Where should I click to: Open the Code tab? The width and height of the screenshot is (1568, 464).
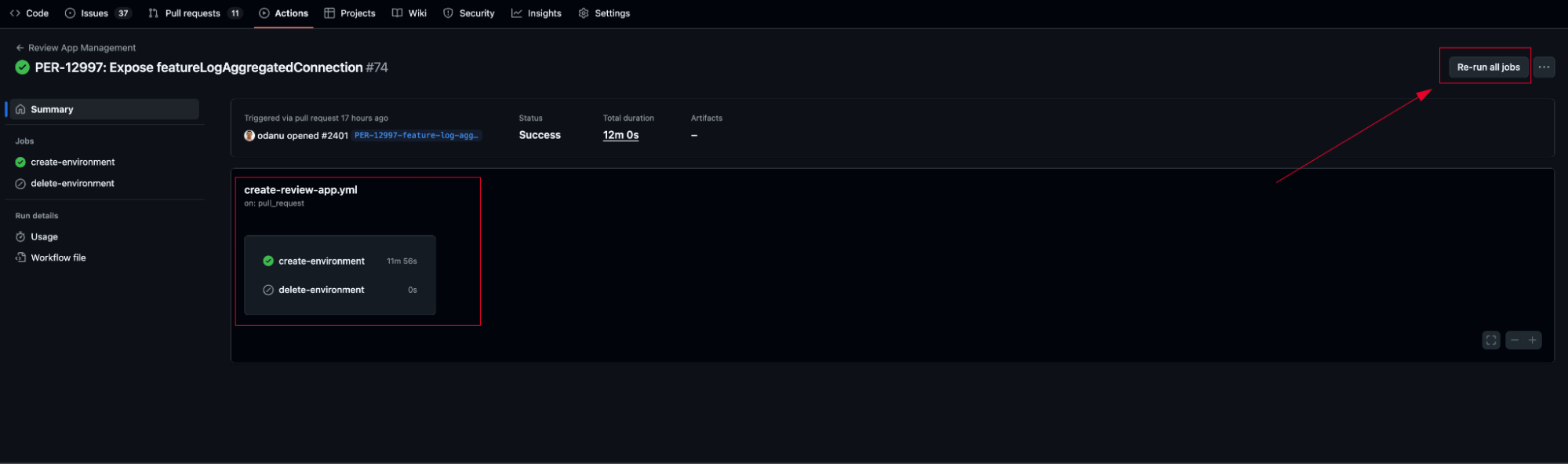click(30, 13)
